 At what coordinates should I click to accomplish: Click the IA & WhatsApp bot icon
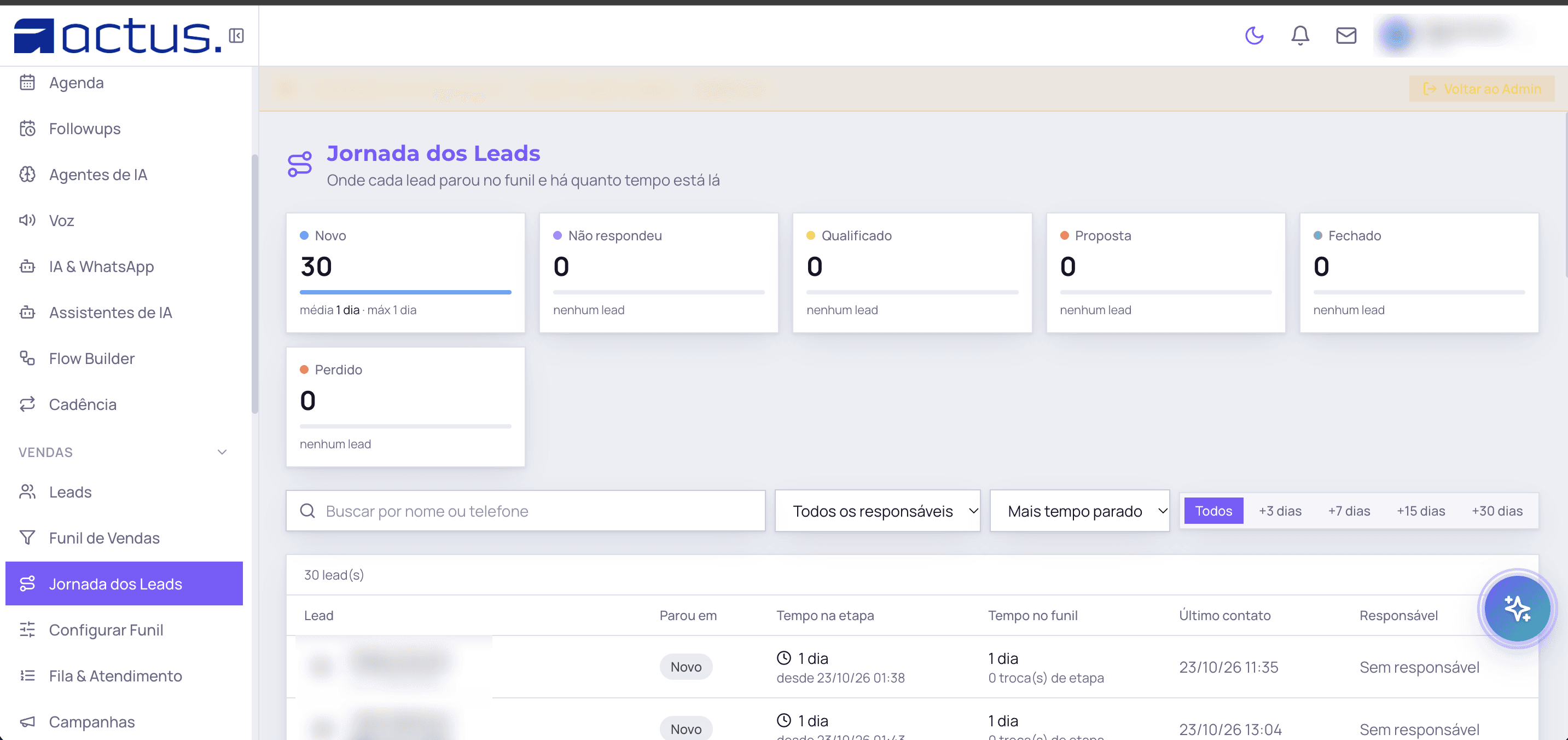(27, 266)
